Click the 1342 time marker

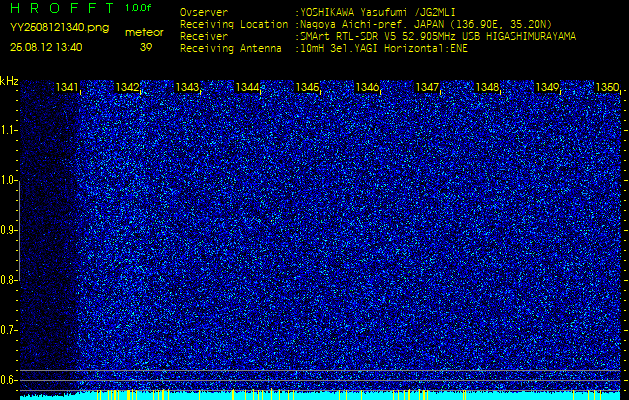pyautogui.click(x=128, y=87)
